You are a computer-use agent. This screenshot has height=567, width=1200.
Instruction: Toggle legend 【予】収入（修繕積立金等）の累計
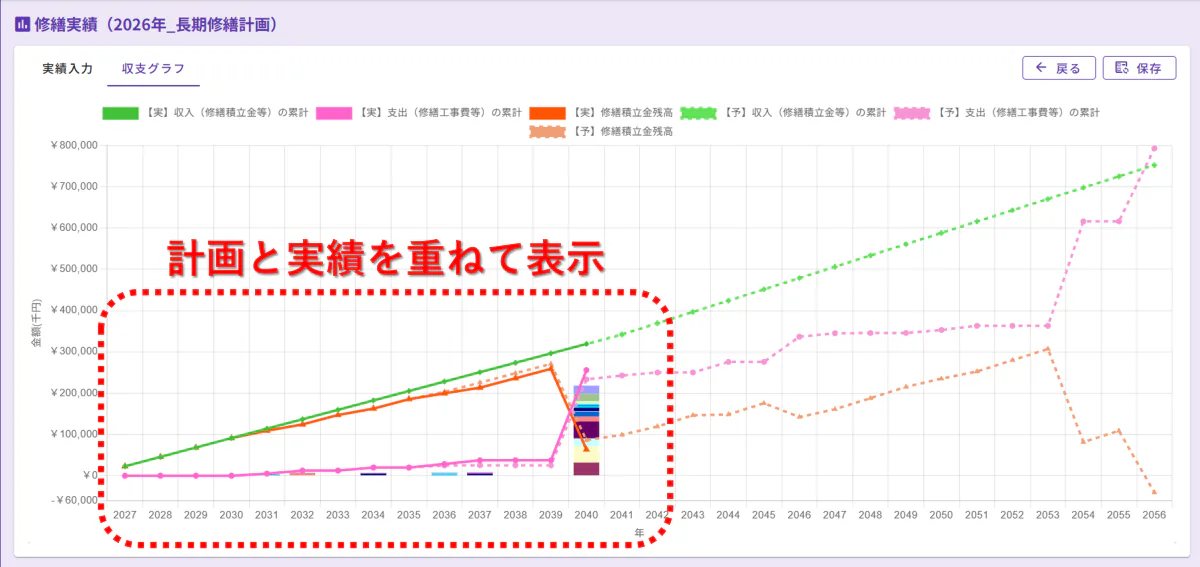coord(784,113)
